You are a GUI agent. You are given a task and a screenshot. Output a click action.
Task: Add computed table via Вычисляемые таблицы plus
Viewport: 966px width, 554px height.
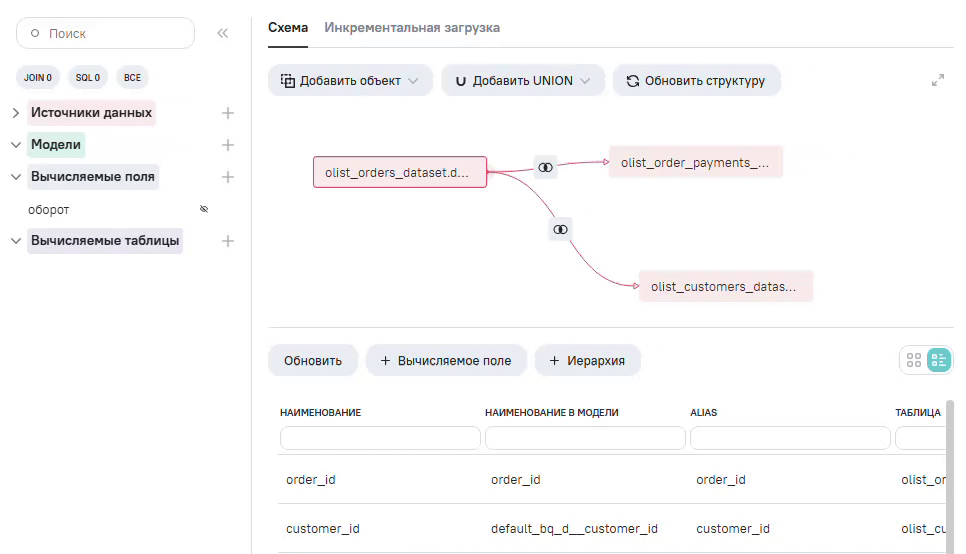click(x=228, y=241)
